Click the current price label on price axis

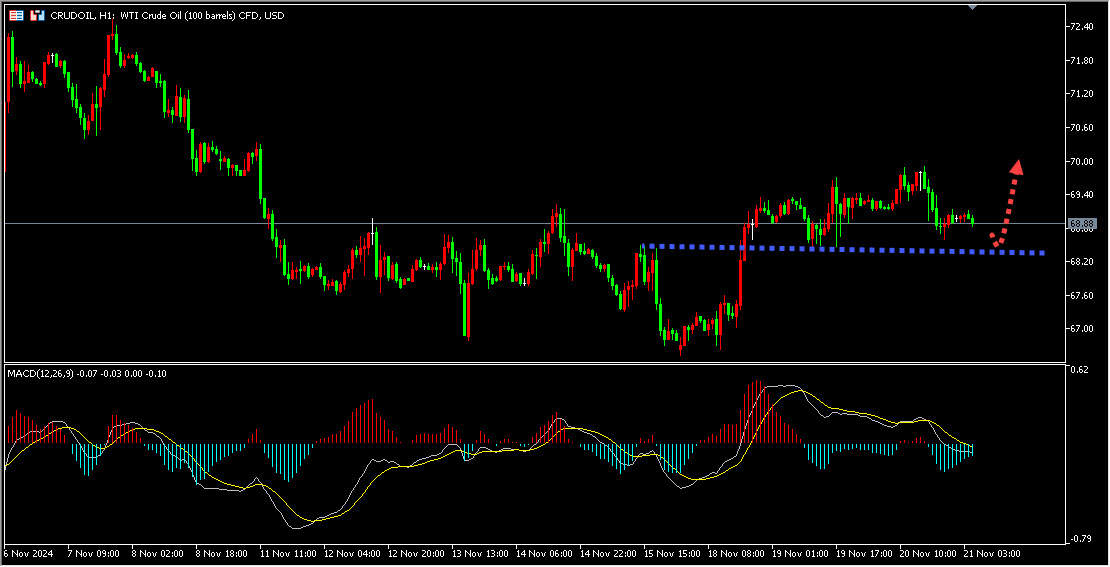click(x=1082, y=224)
